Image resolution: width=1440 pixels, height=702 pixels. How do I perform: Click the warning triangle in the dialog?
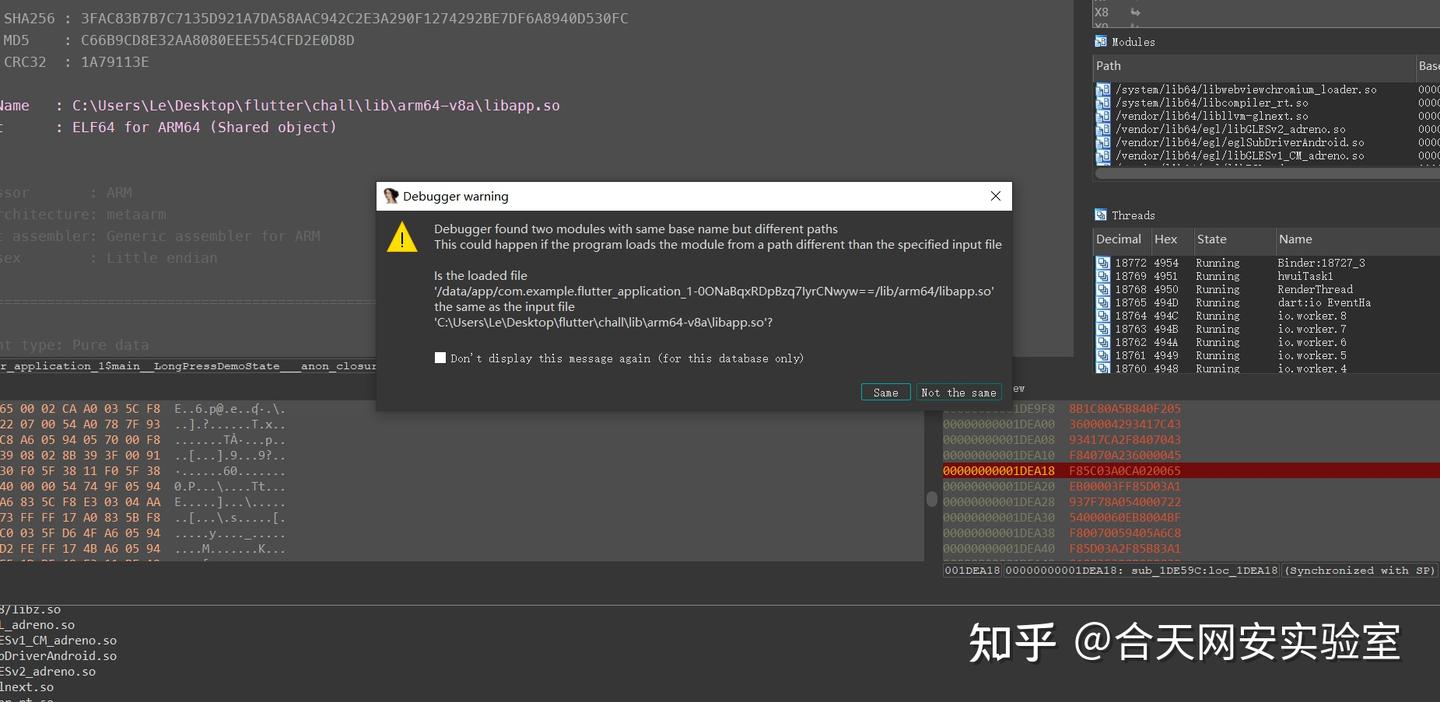coord(400,237)
